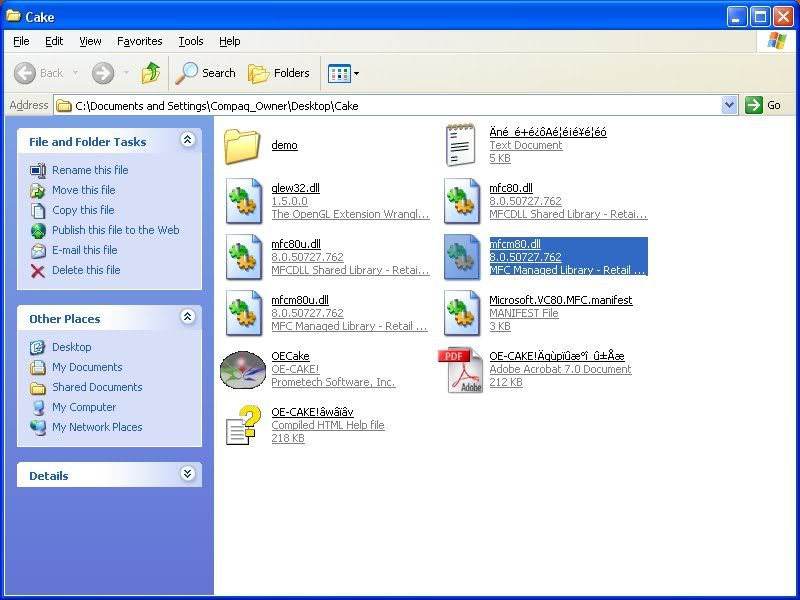The image size is (800, 600).
Task: Open the Search pane
Action: [x=205, y=73]
